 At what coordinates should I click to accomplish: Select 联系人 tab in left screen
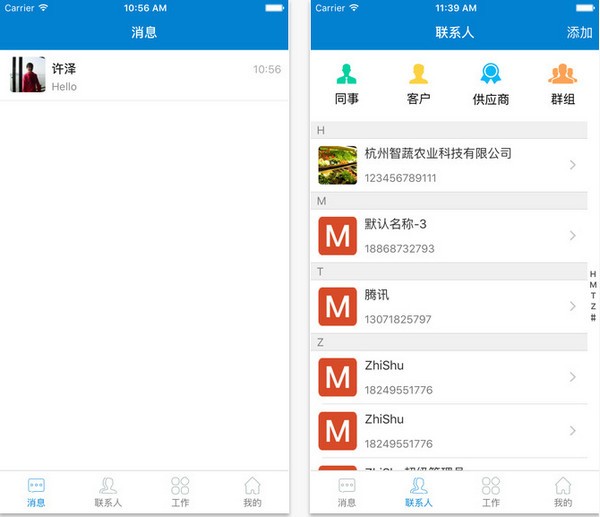pyautogui.click(x=108, y=493)
